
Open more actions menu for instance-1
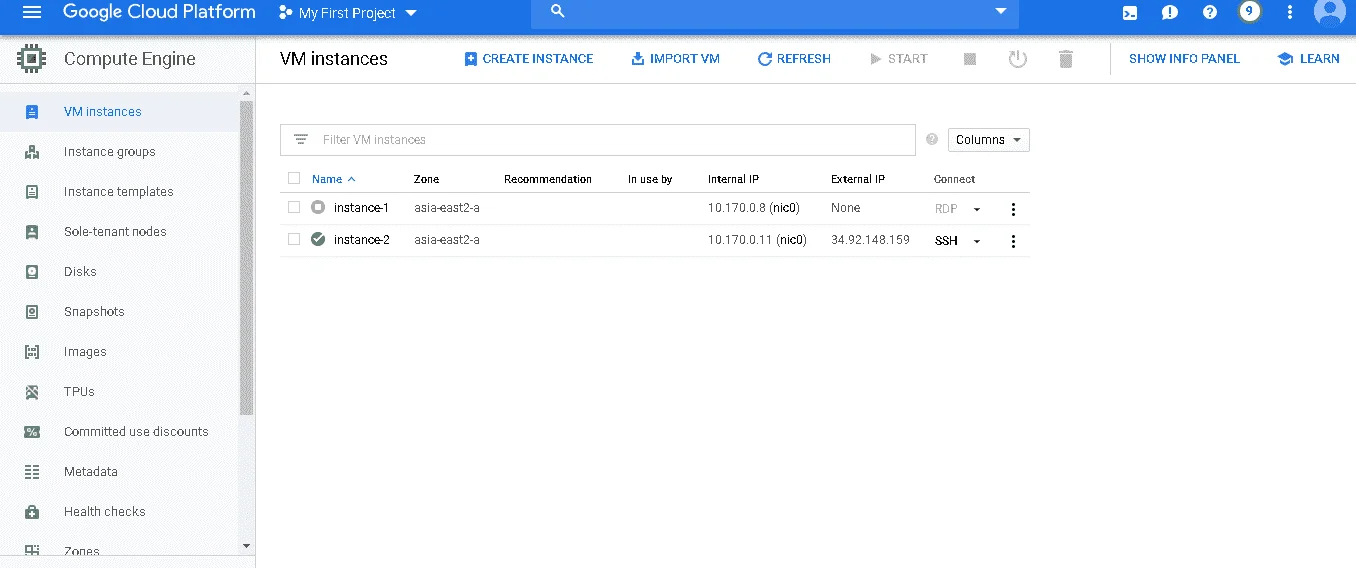coord(1013,209)
